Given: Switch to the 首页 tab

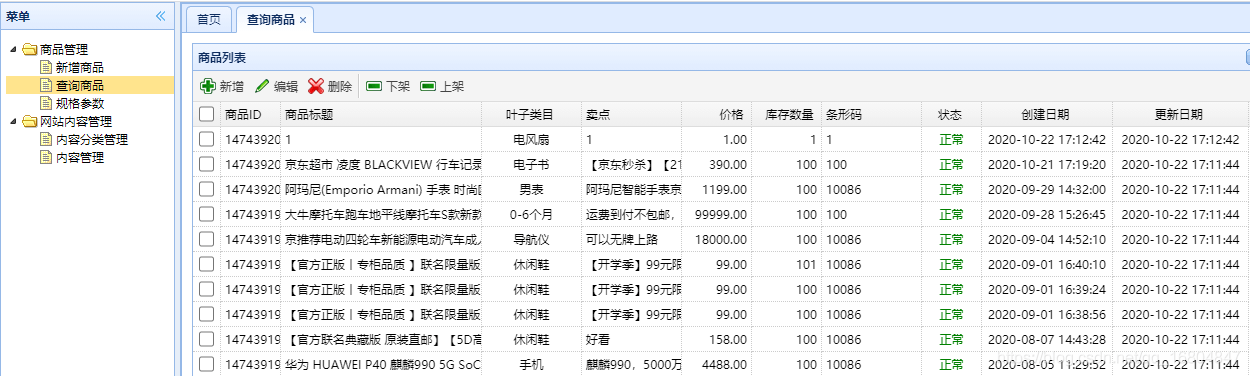Looking at the screenshot, I should (208, 20).
